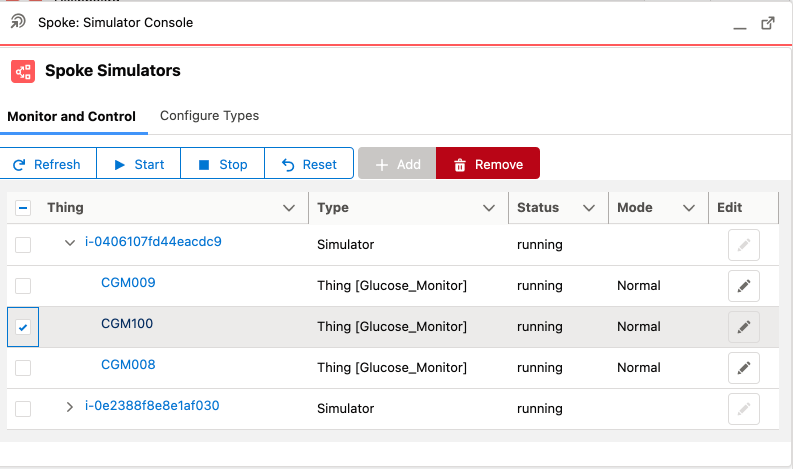Click disabled edit pencil for i-0406107fd44eacdc9
Screen dimensions: 793x469
743,245
